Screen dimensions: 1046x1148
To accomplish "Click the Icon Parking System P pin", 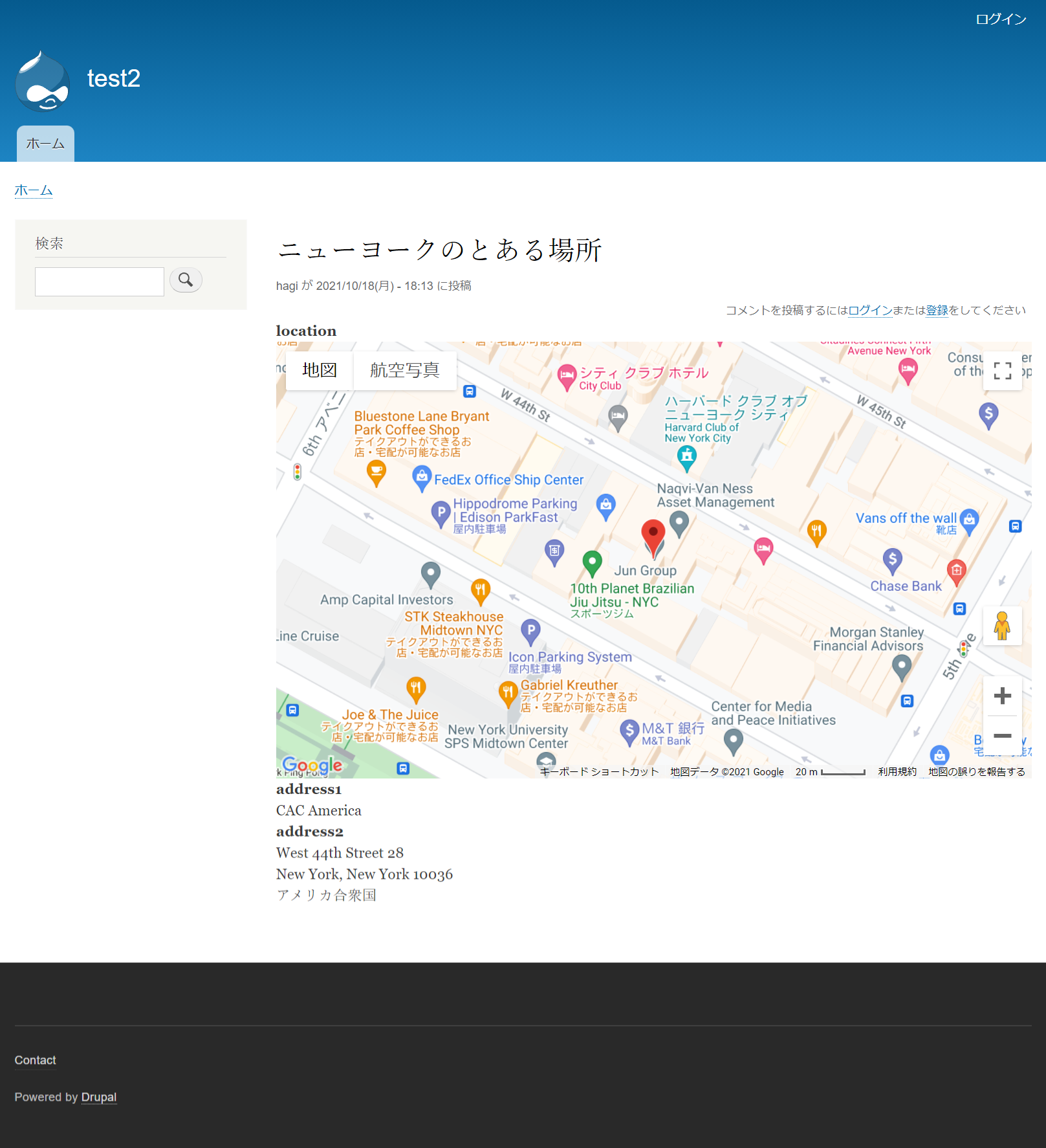I will point(530,632).
